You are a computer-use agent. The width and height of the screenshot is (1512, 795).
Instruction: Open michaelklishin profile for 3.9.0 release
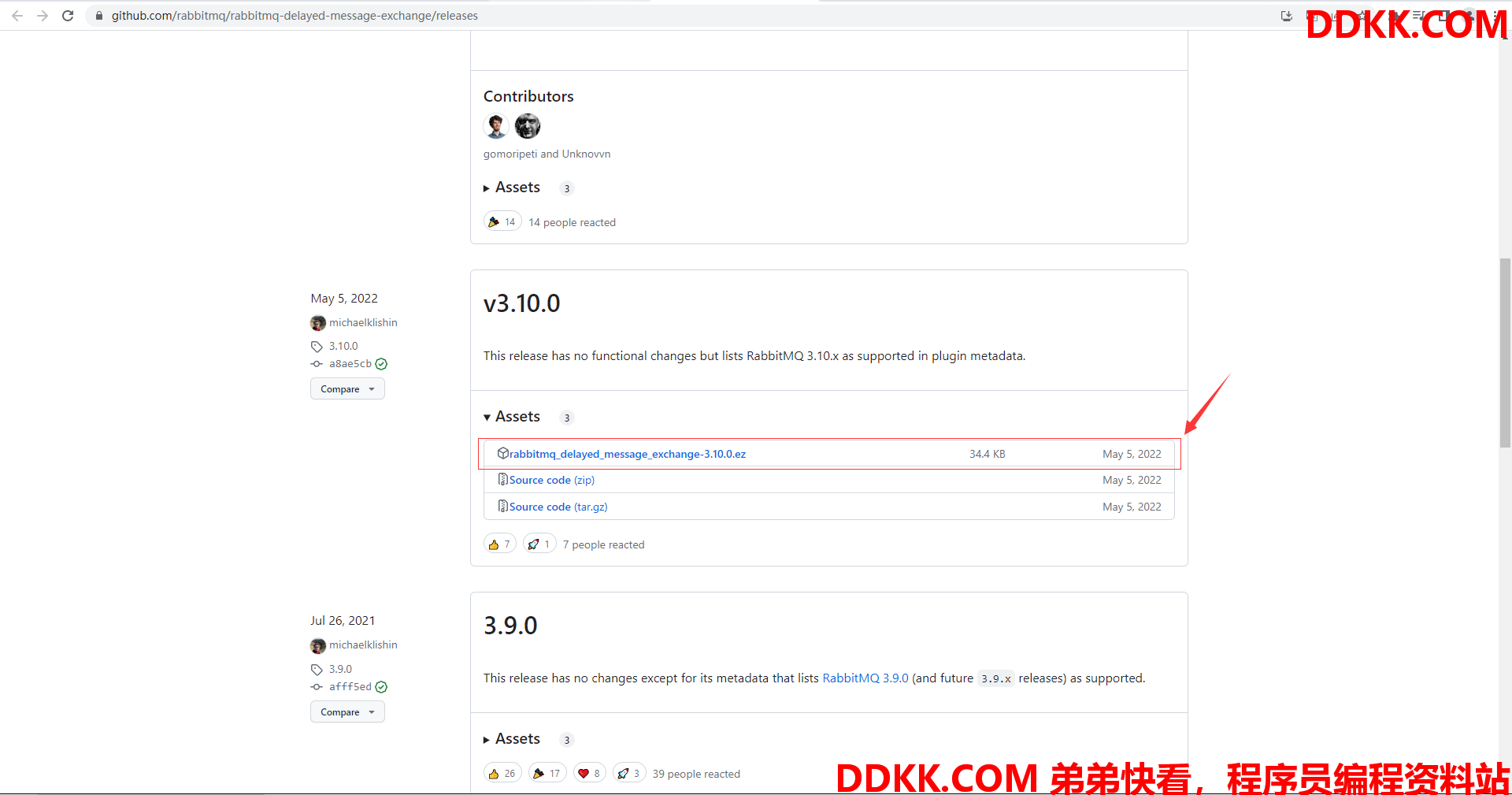(363, 645)
